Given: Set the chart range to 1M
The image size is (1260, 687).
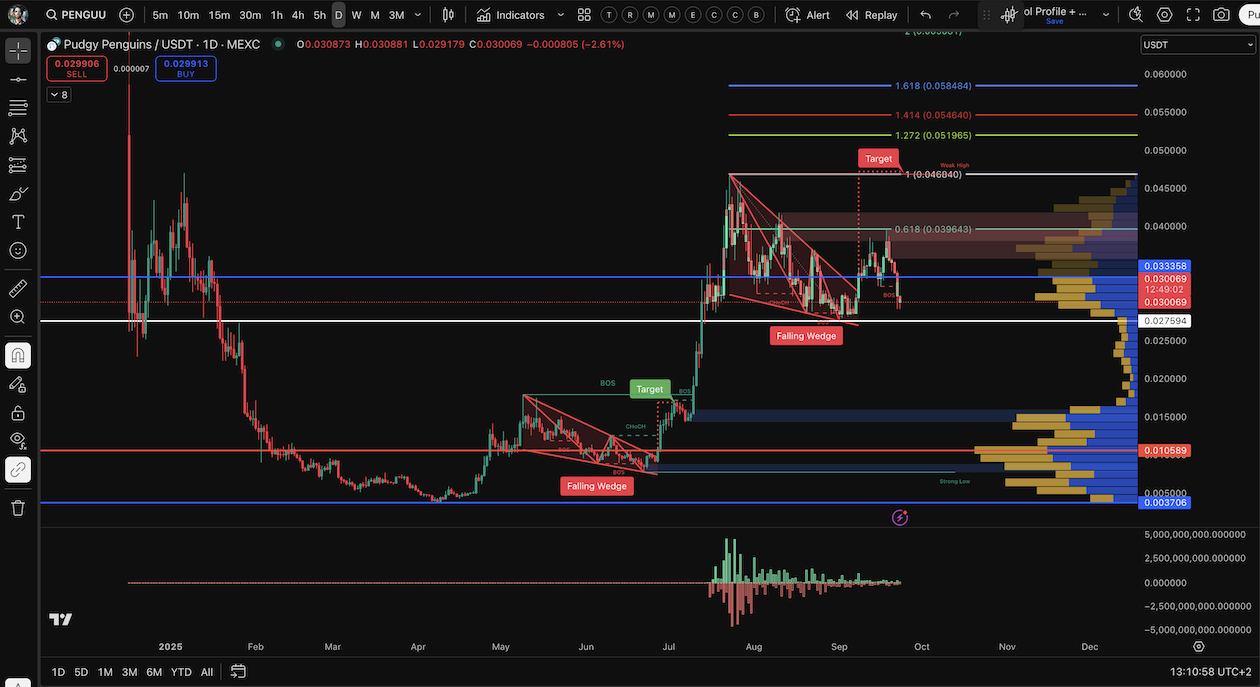Looking at the screenshot, I should (105, 672).
